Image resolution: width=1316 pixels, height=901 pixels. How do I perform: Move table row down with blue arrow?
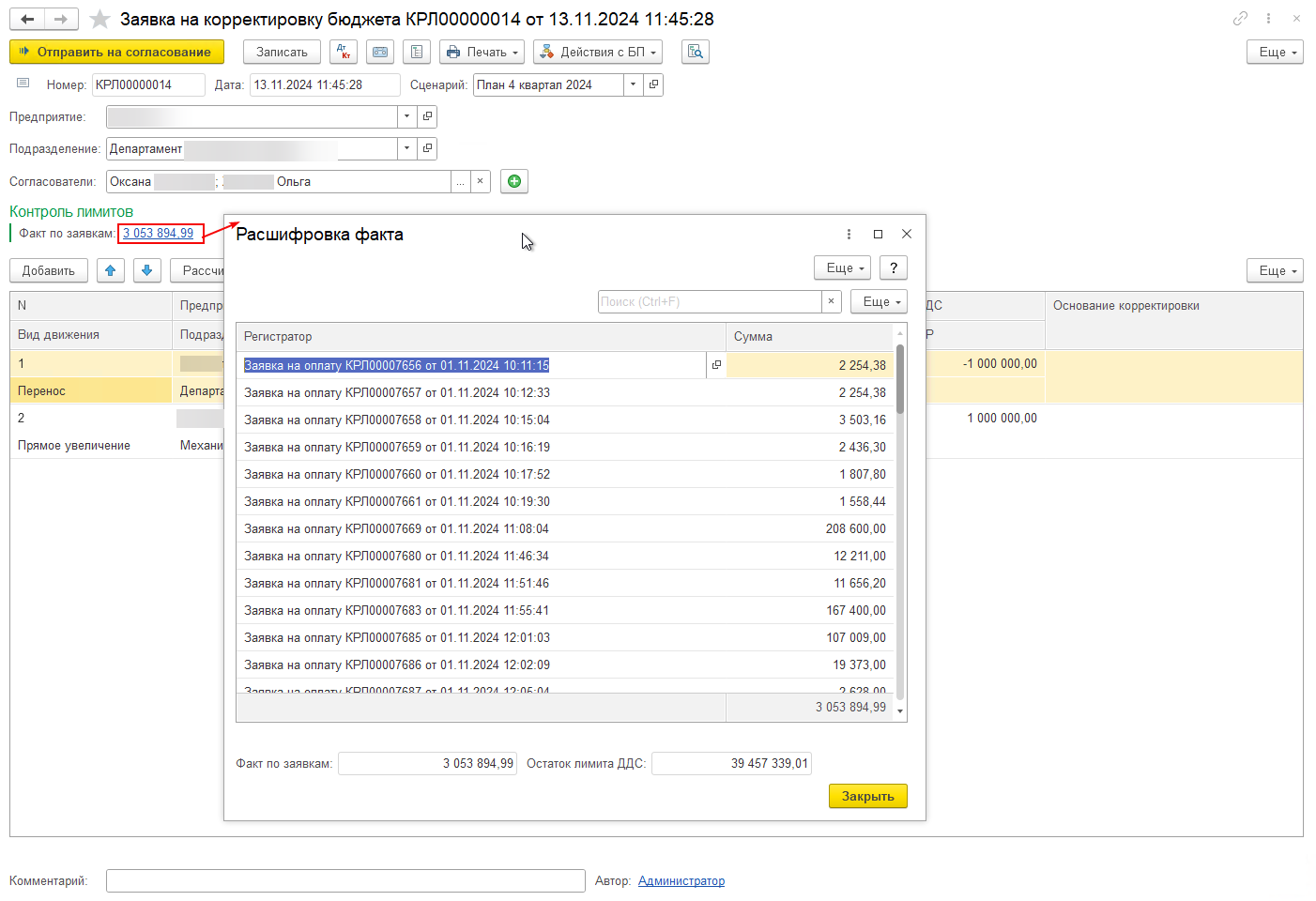(146, 270)
